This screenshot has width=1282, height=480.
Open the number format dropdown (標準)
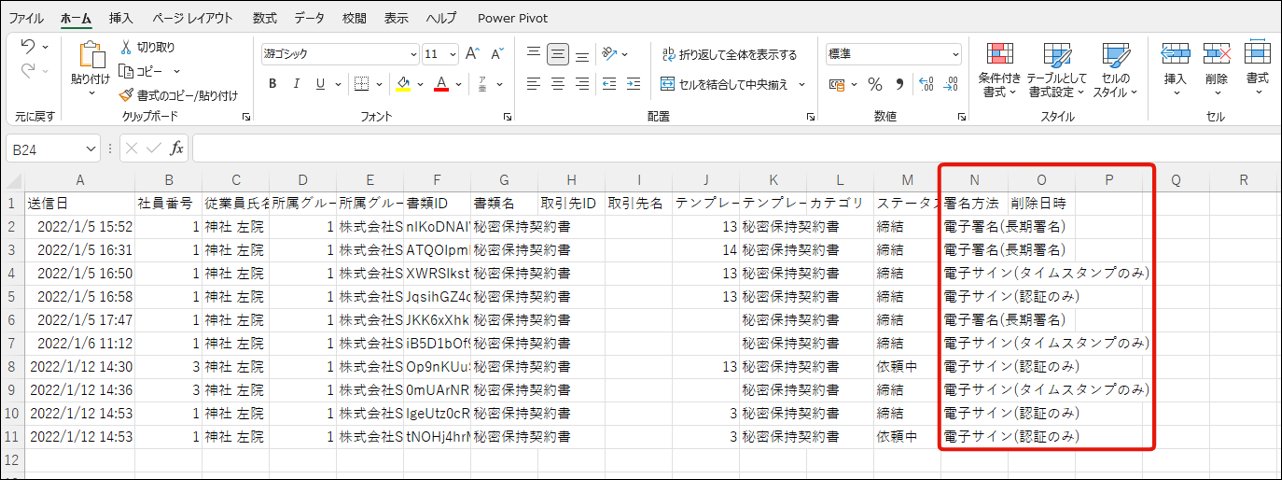click(955, 54)
